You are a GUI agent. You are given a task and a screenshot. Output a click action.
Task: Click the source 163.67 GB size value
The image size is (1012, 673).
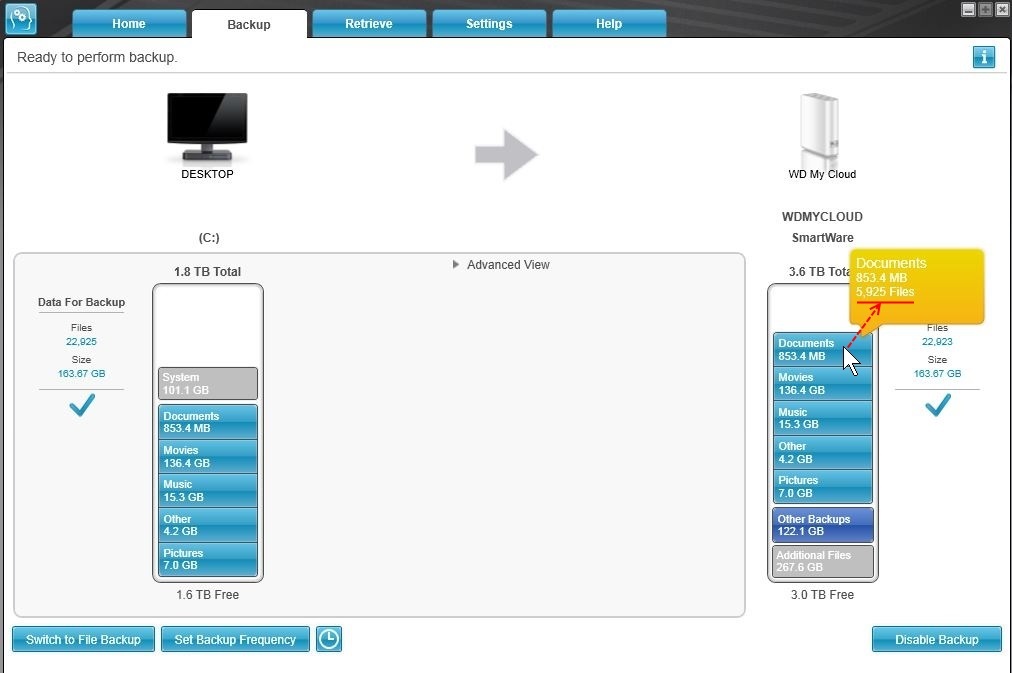pos(81,374)
